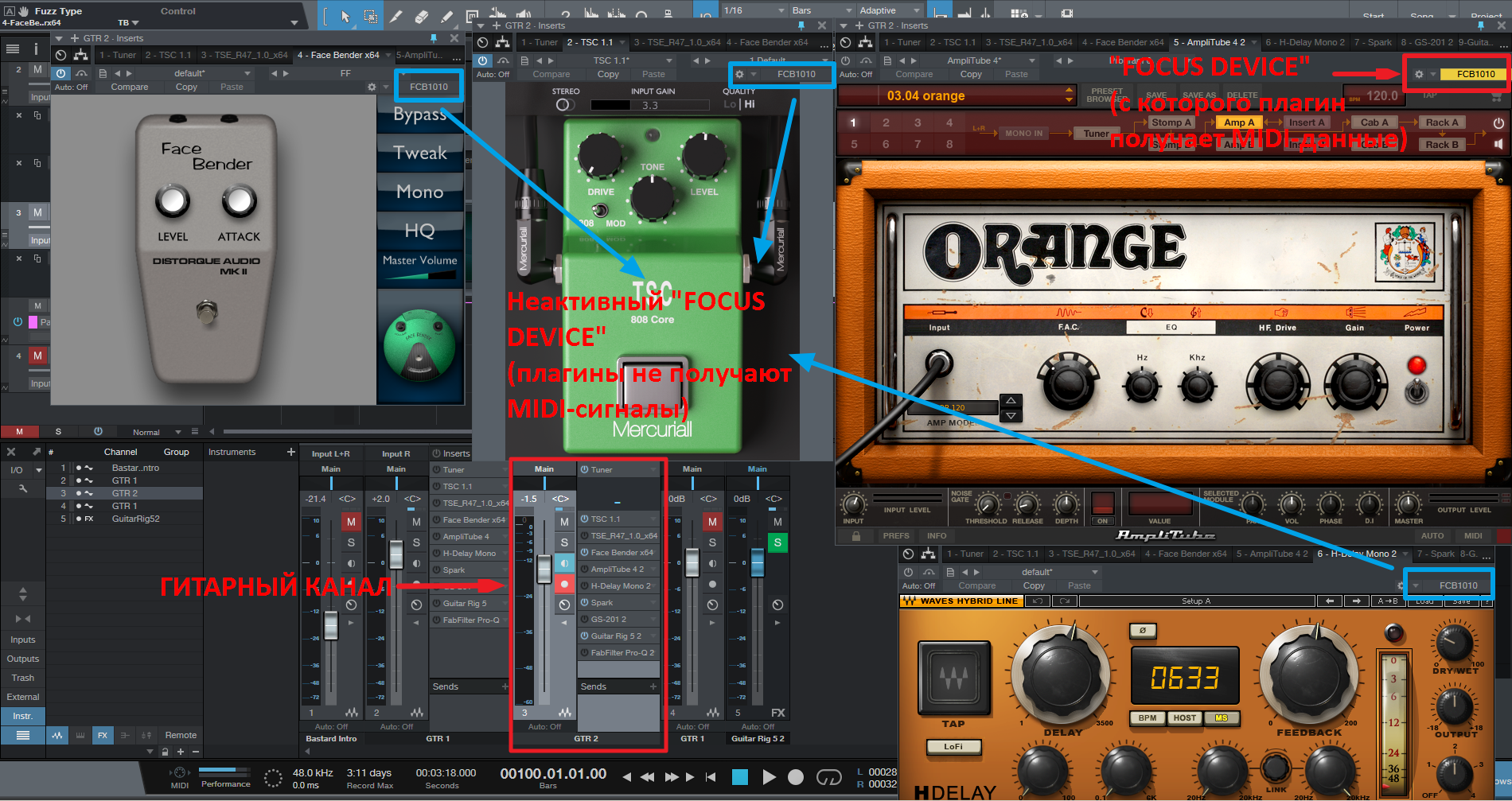Open routing icon in H-Delay window header
1512x801 pixels.
928,554
